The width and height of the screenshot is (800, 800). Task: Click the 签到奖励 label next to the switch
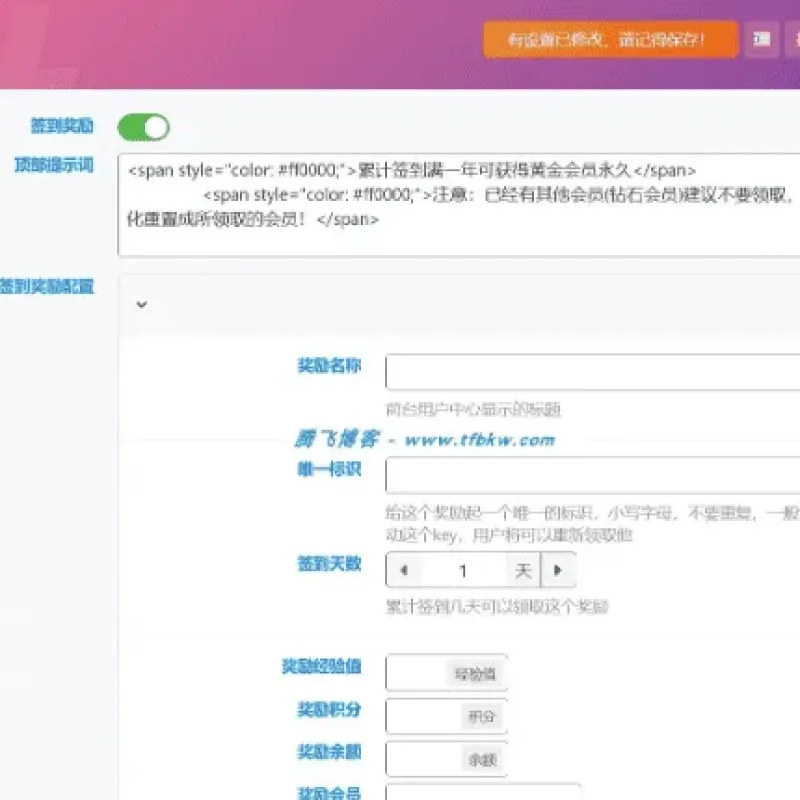62,125
